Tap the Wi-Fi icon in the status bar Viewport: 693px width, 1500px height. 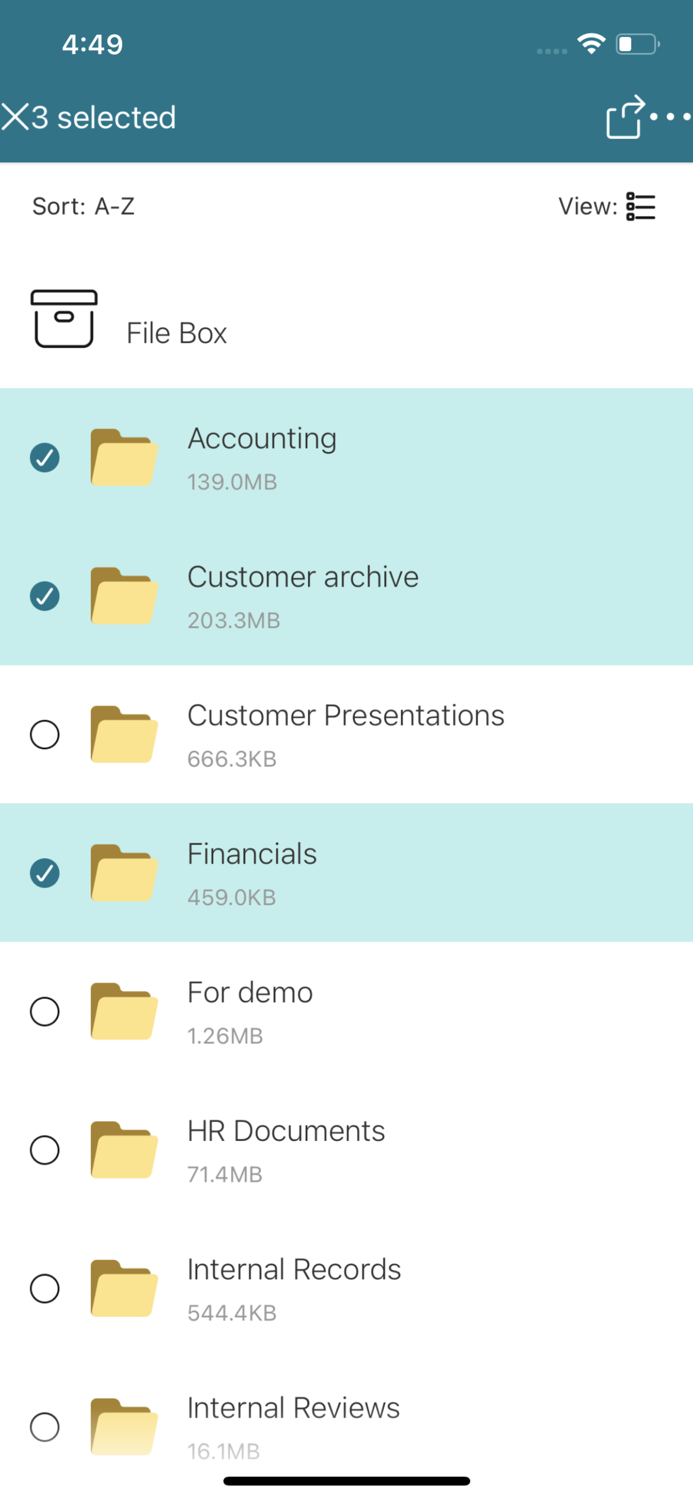click(x=589, y=43)
